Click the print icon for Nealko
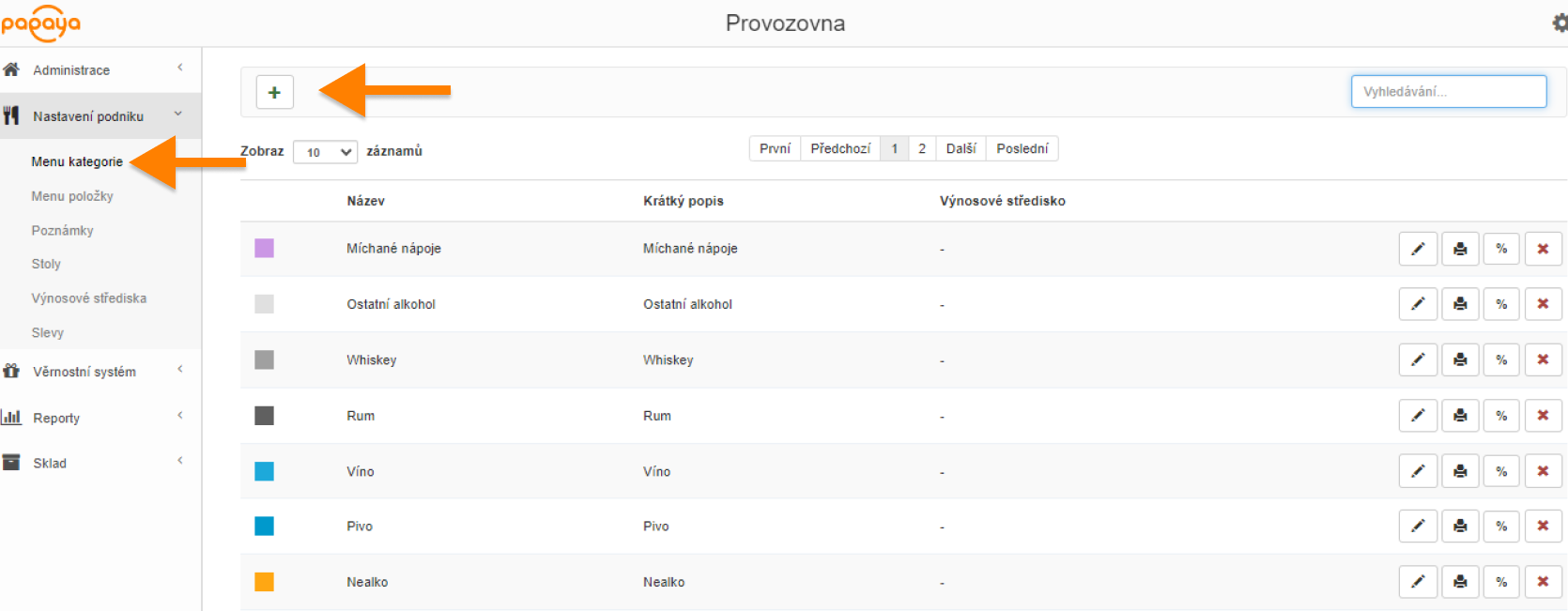1568x611 pixels. pyautogui.click(x=1460, y=582)
